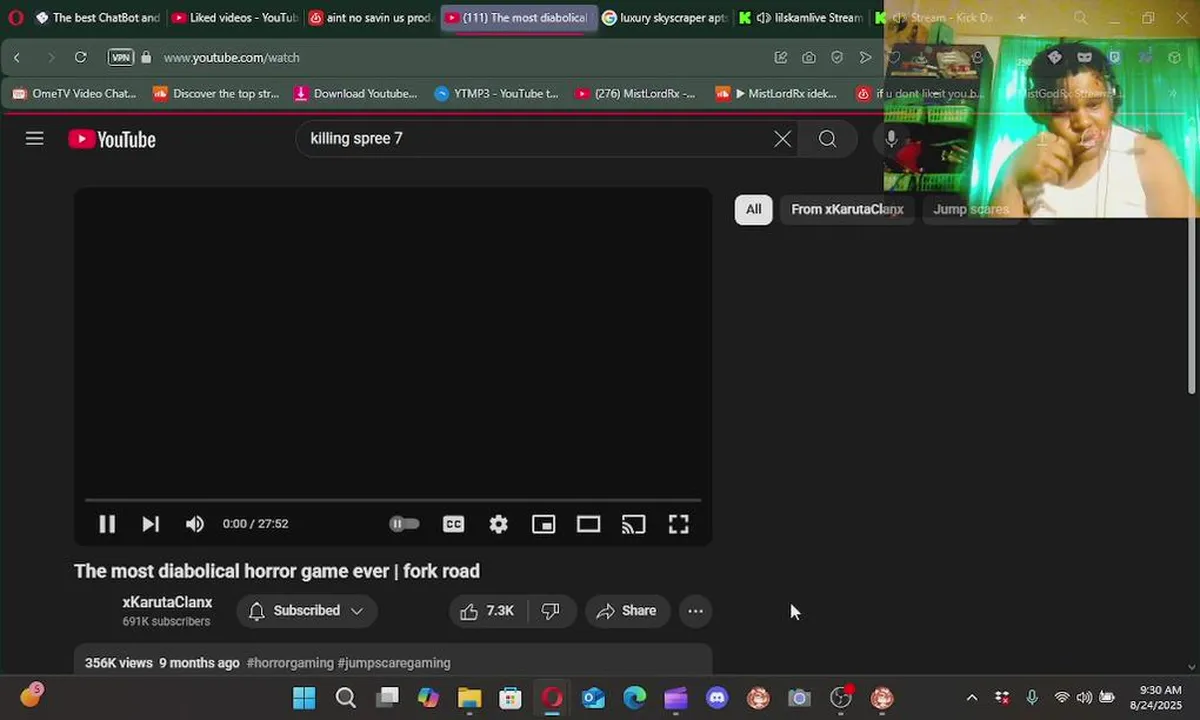The height and width of the screenshot is (720, 1200).
Task: Open the player settings gear
Action: click(x=498, y=524)
